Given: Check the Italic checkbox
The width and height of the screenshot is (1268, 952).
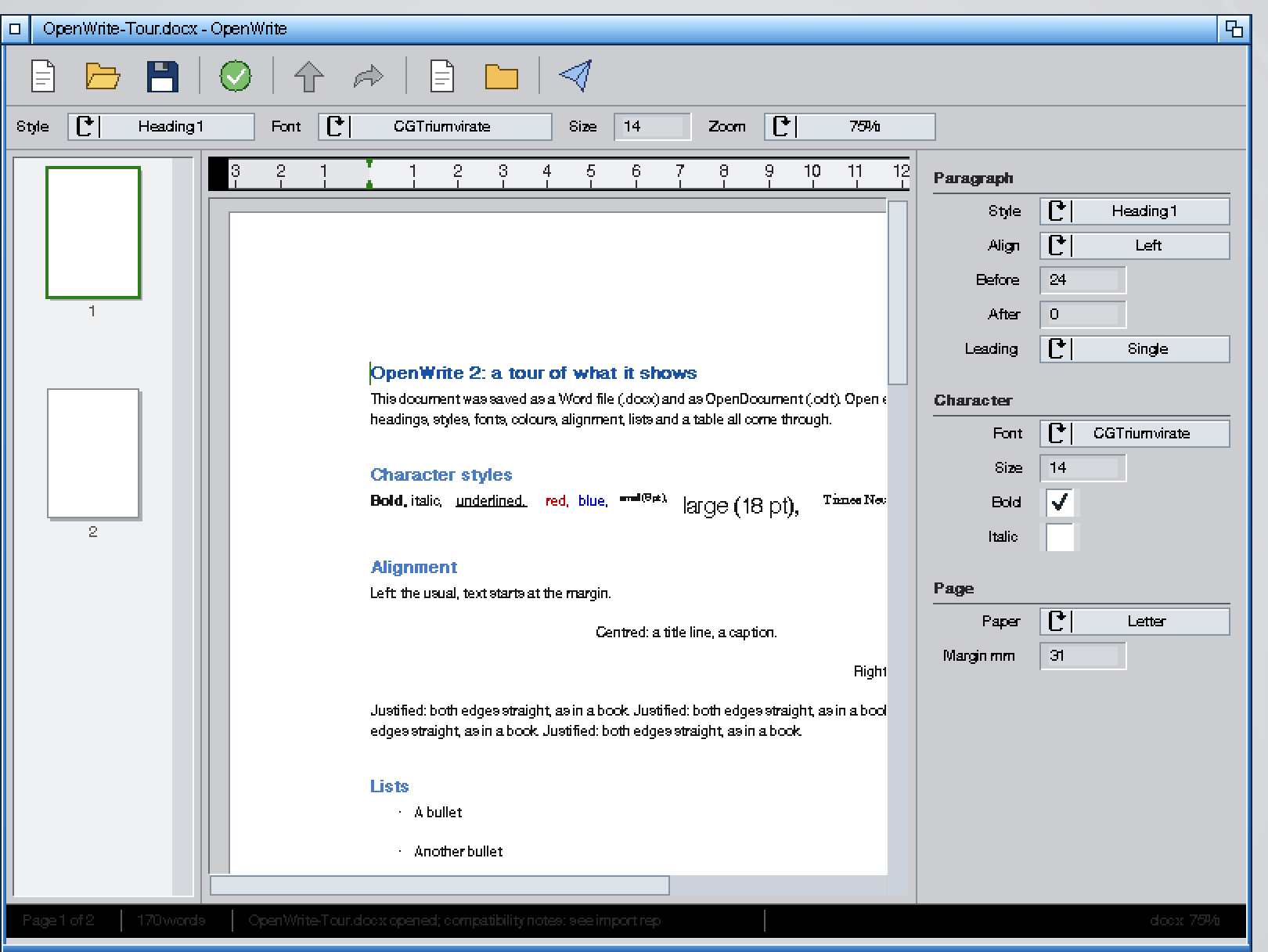Looking at the screenshot, I should [1061, 537].
